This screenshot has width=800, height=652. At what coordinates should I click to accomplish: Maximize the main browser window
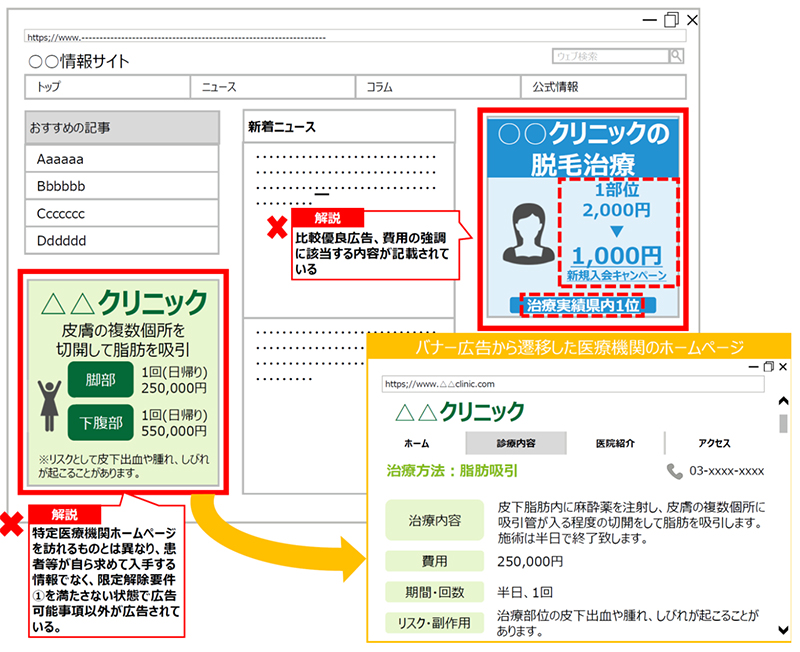point(671,19)
